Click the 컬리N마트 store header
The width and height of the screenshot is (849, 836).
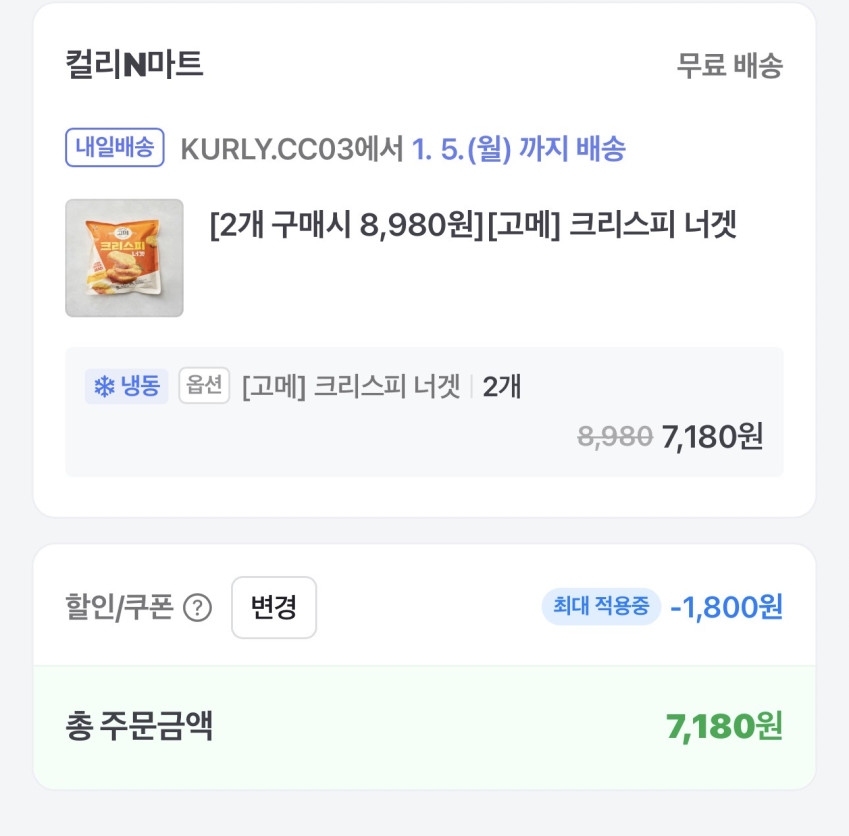[134, 65]
